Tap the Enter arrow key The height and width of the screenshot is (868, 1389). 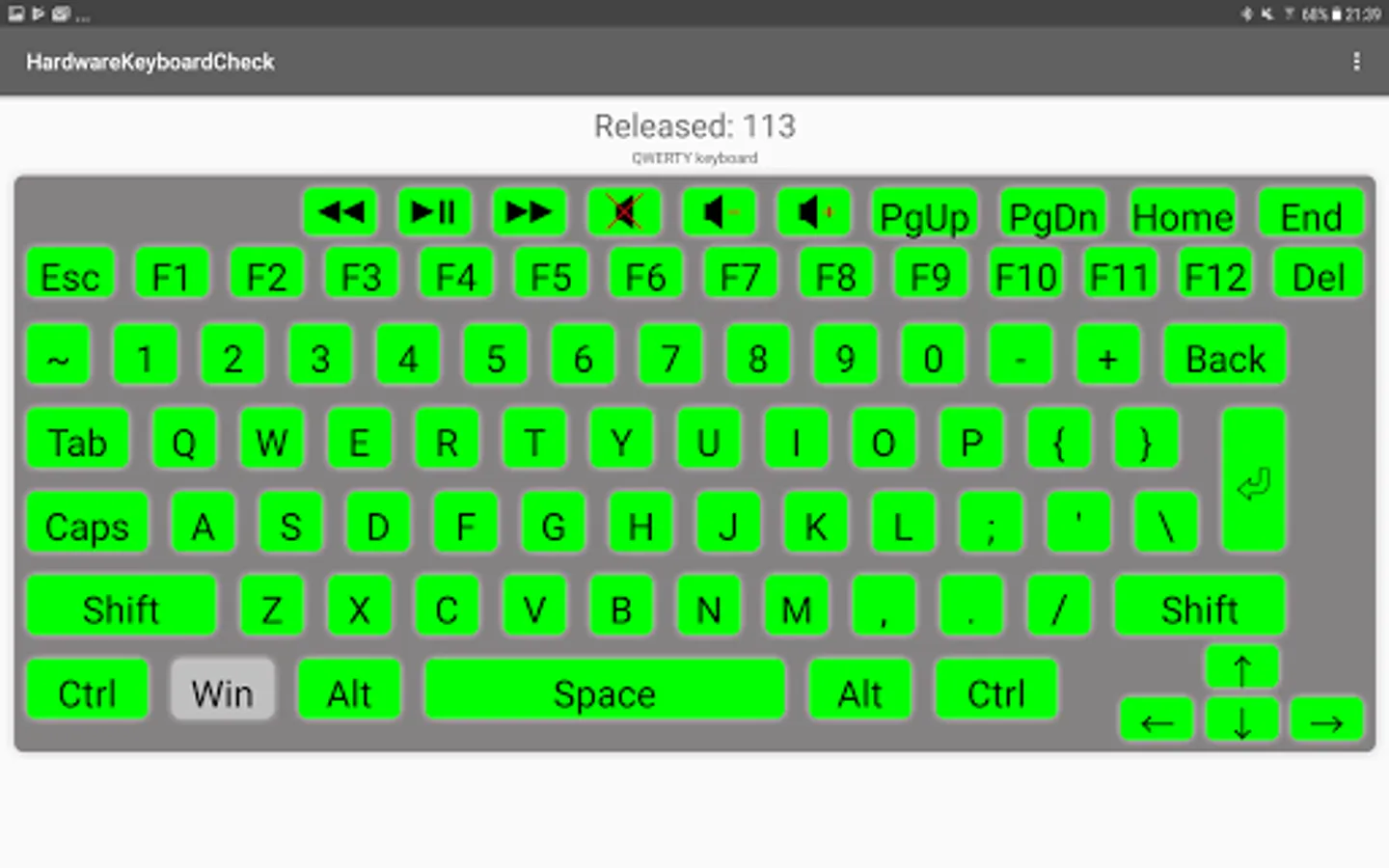[1253, 479]
